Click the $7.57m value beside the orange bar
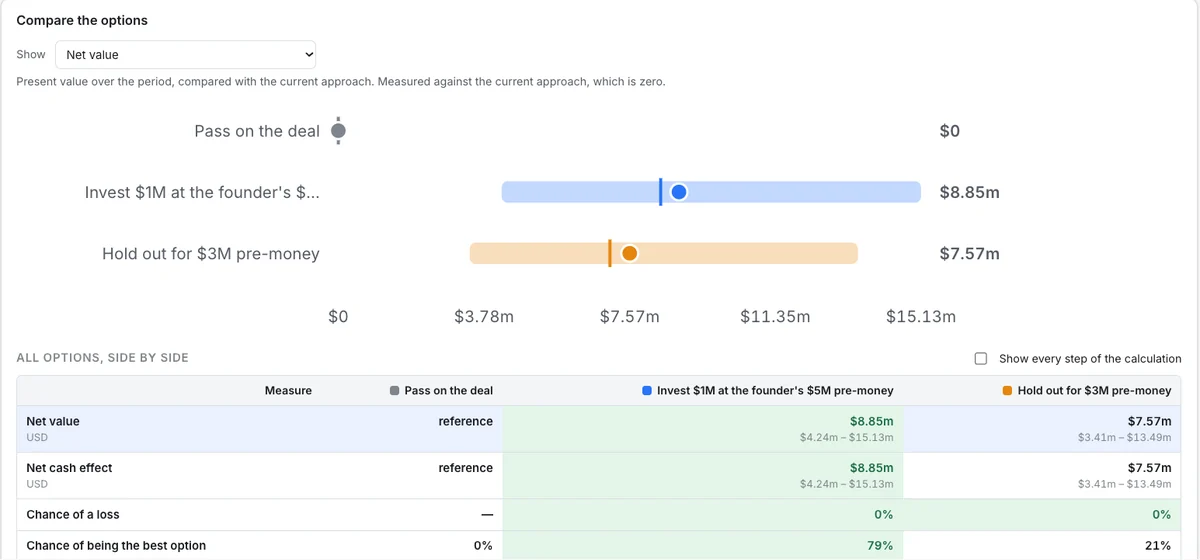Screen dimensions: 1200x560 tap(969, 254)
